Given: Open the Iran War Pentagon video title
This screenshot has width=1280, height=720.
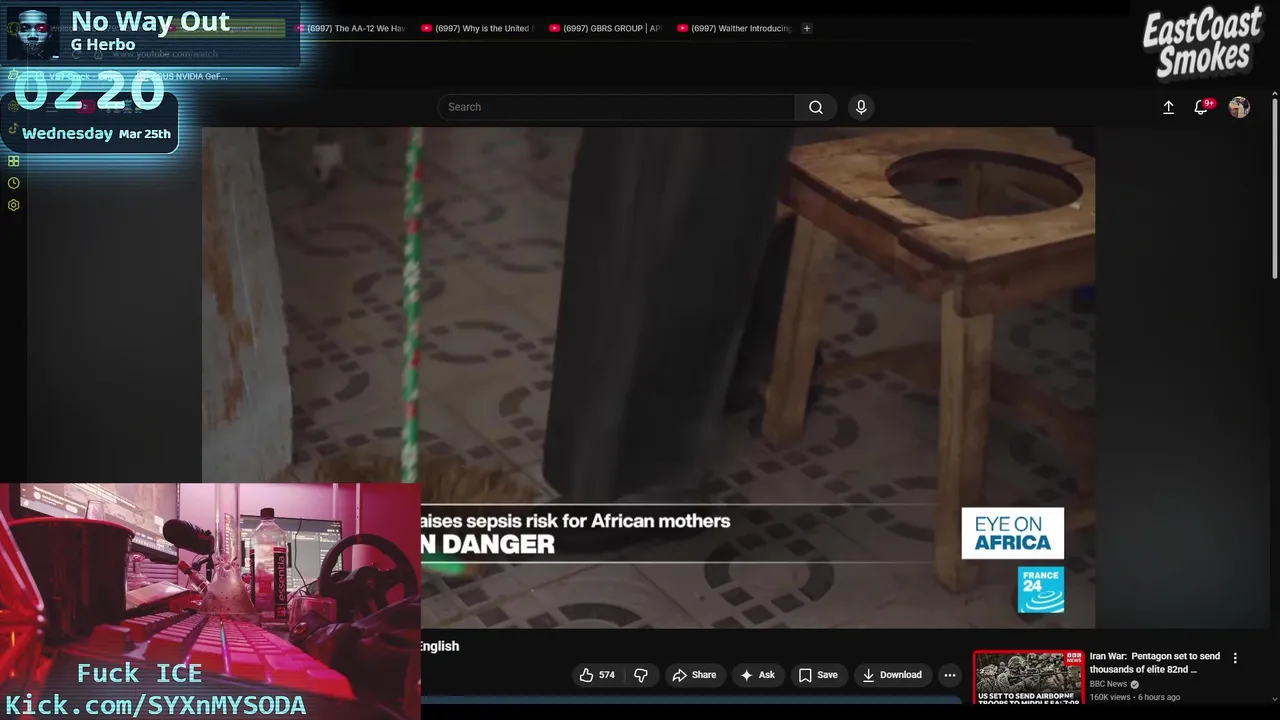Looking at the screenshot, I should click(x=1155, y=663).
